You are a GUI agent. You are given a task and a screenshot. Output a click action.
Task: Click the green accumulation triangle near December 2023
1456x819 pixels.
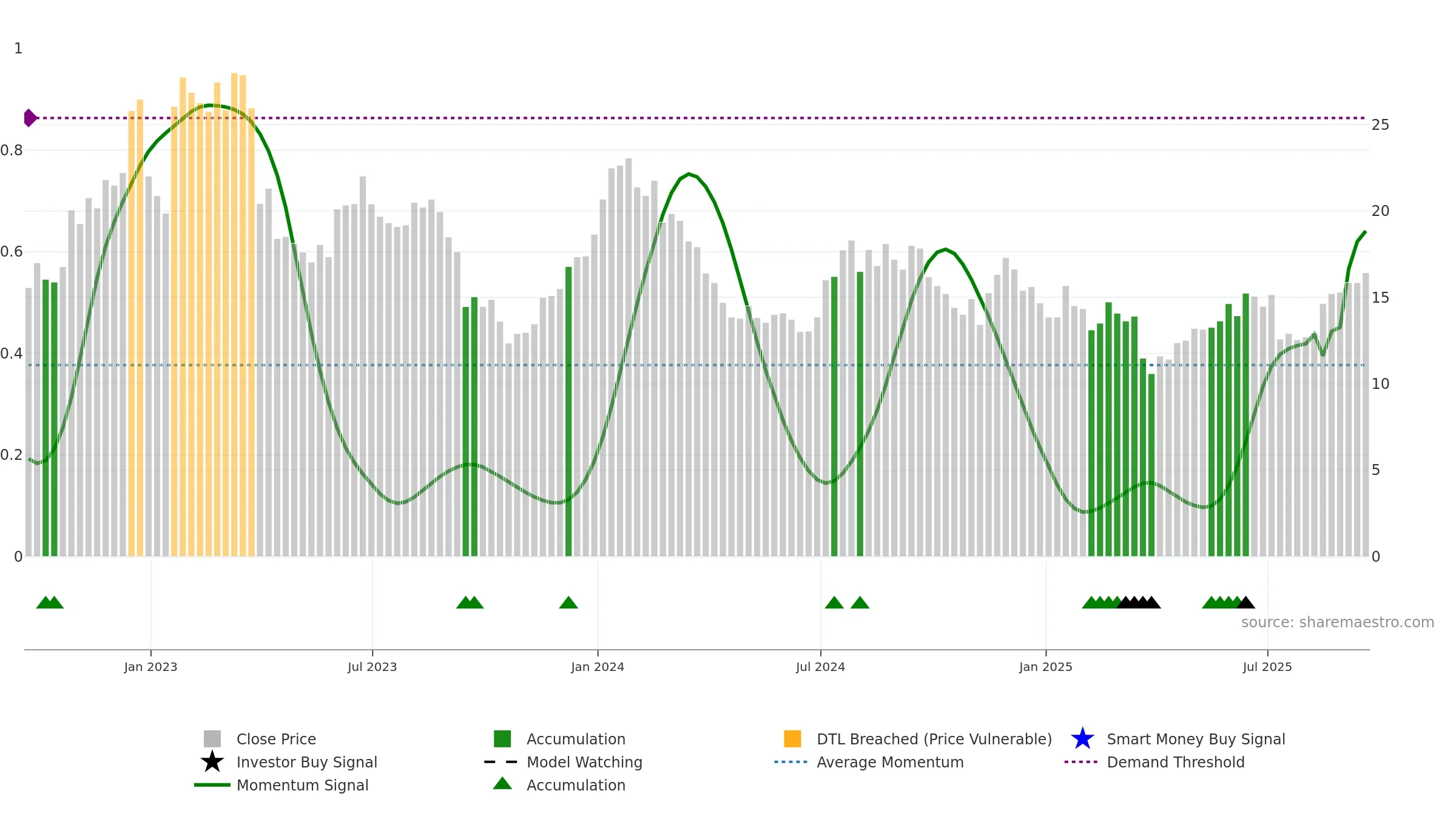tap(568, 602)
